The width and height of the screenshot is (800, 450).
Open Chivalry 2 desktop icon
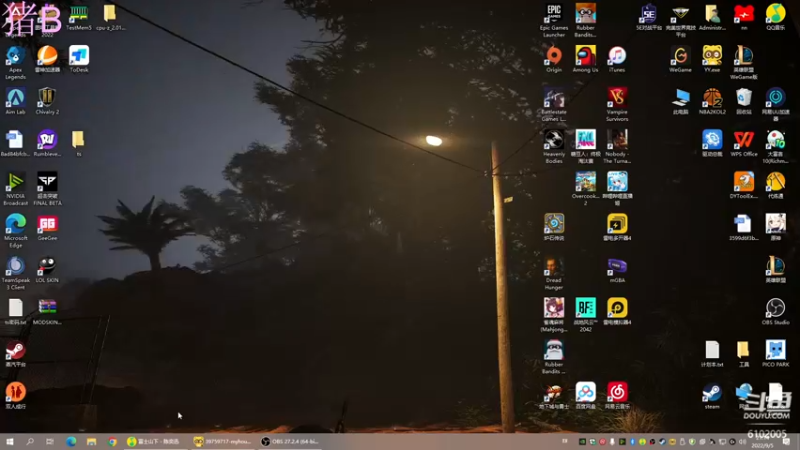tap(47, 101)
